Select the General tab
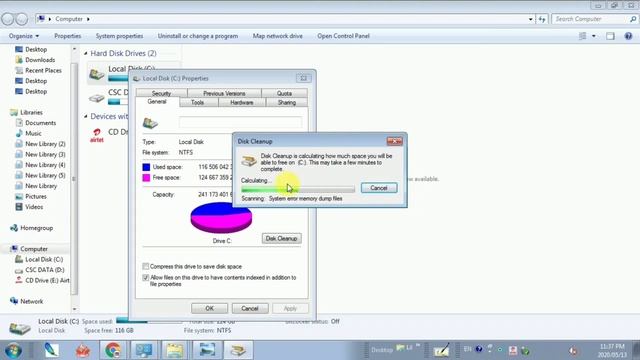640x360 pixels. pyautogui.click(x=157, y=102)
